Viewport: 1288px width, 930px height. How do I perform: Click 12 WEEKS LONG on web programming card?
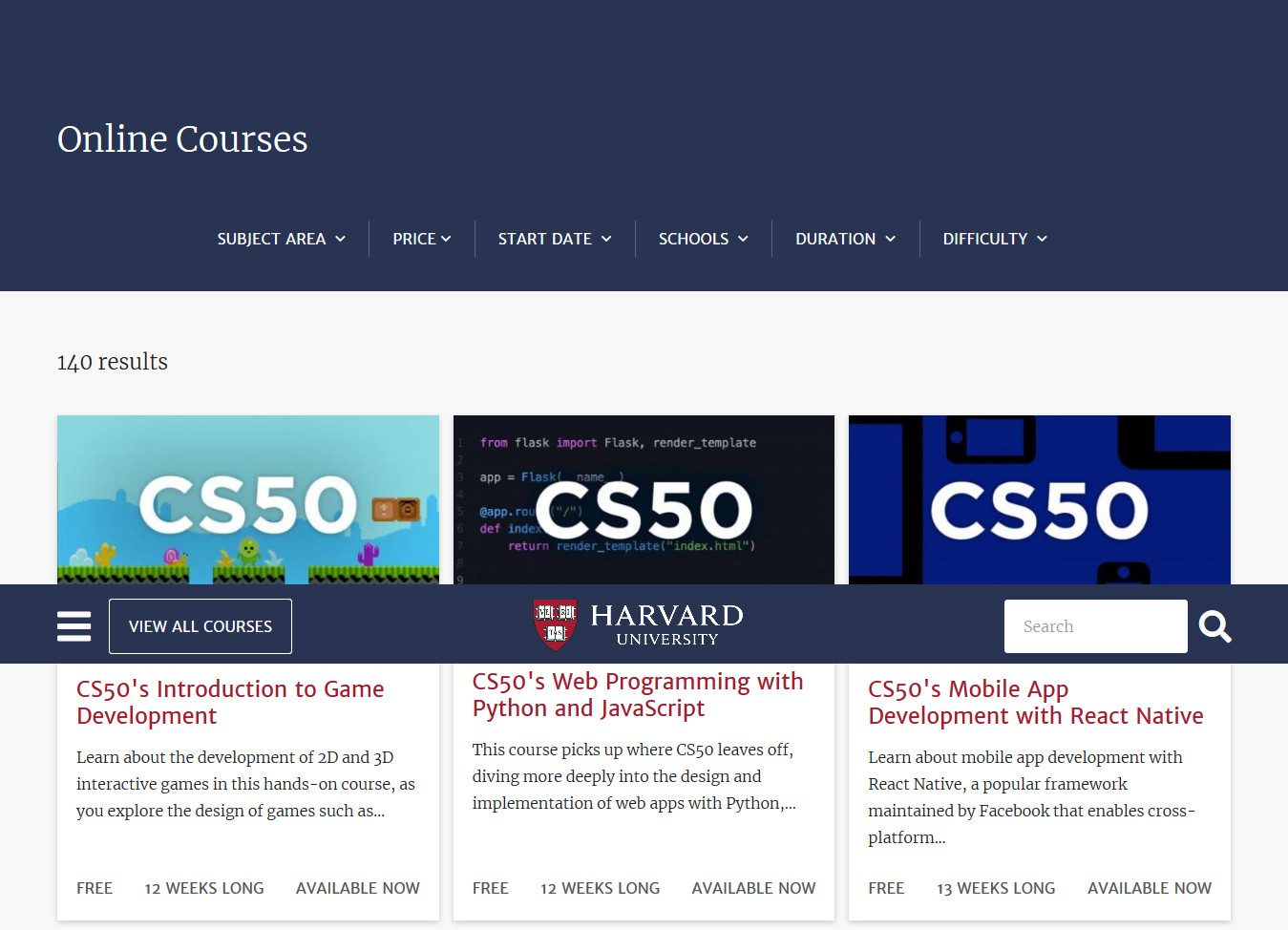point(600,888)
